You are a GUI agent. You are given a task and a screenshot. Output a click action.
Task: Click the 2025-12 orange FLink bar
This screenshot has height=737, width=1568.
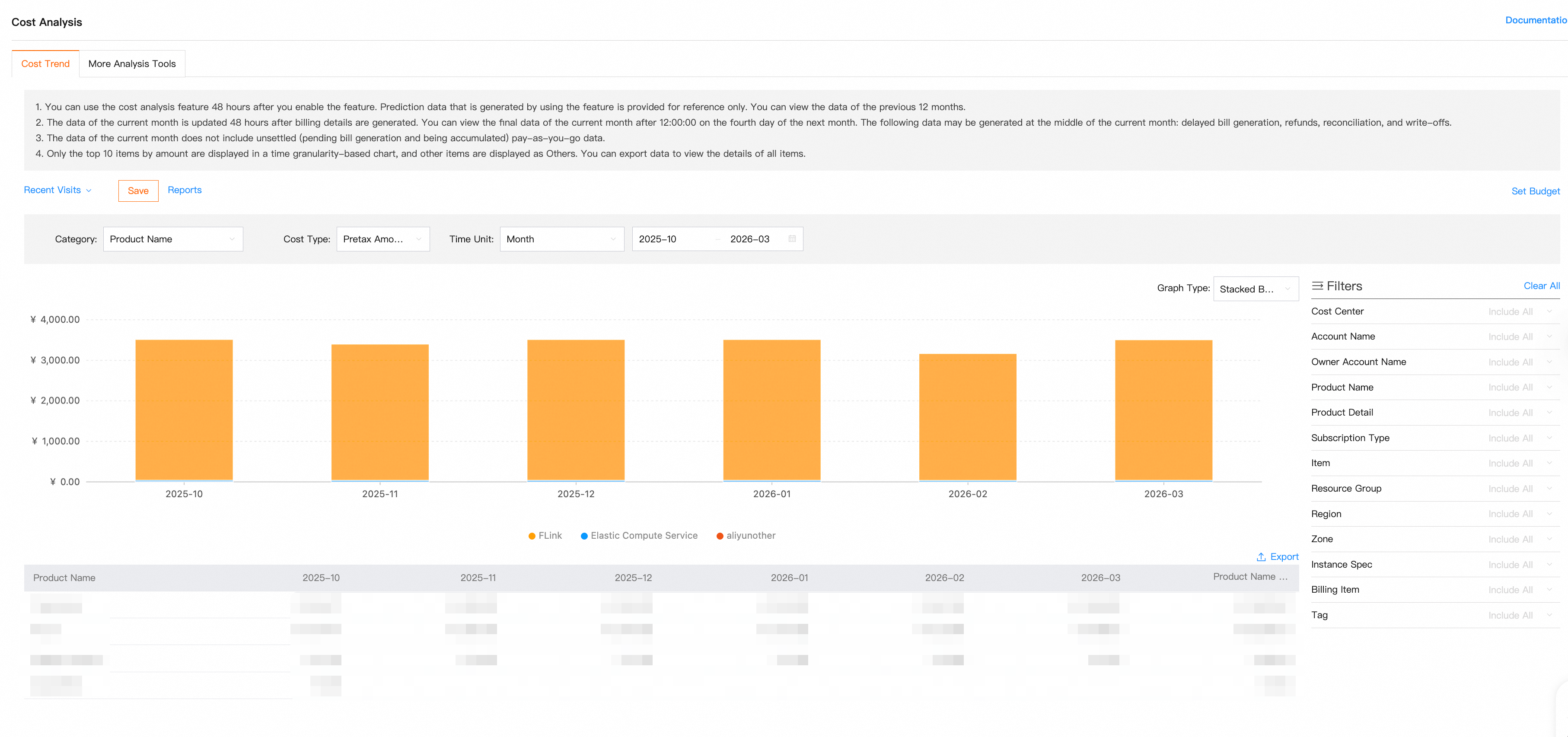[x=576, y=410]
